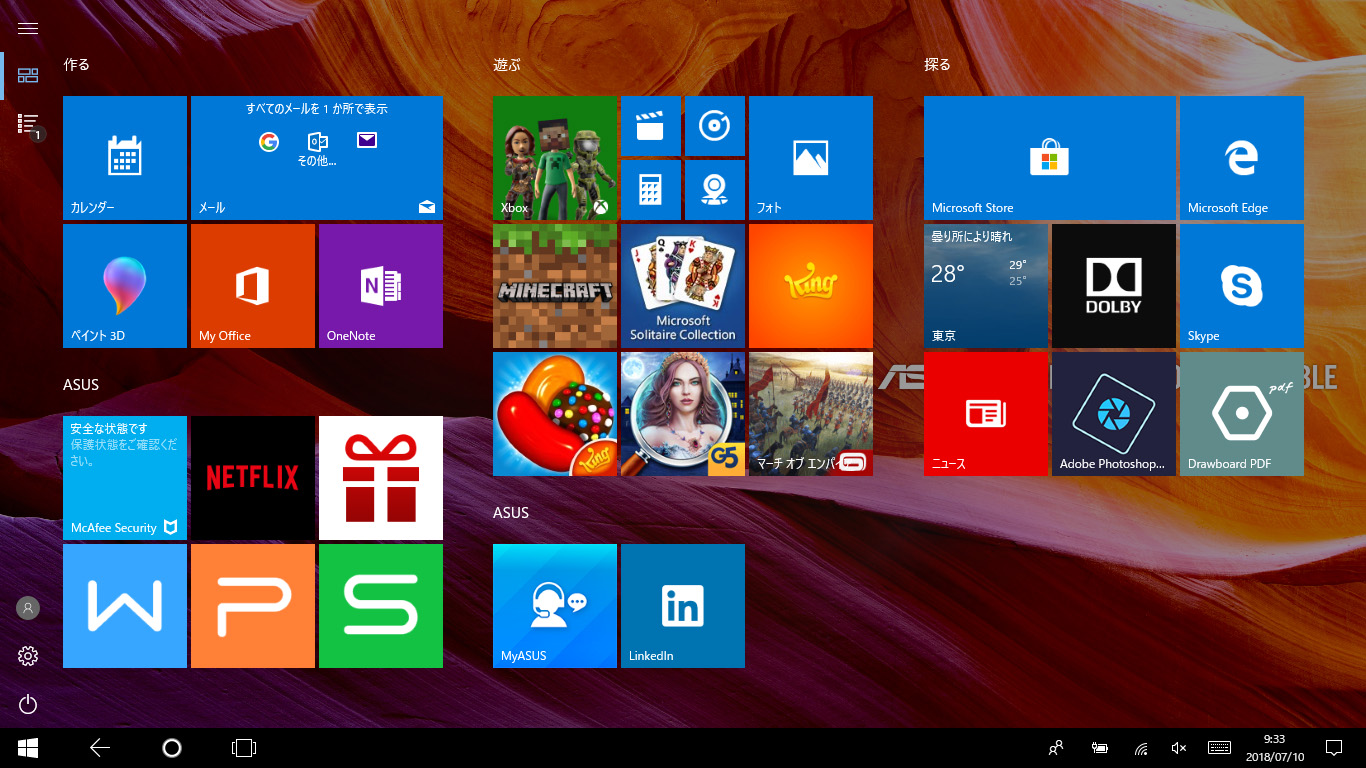Launch WPS Writer (blue W tile)
The width and height of the screenshot is (1366, 768).
125,606
